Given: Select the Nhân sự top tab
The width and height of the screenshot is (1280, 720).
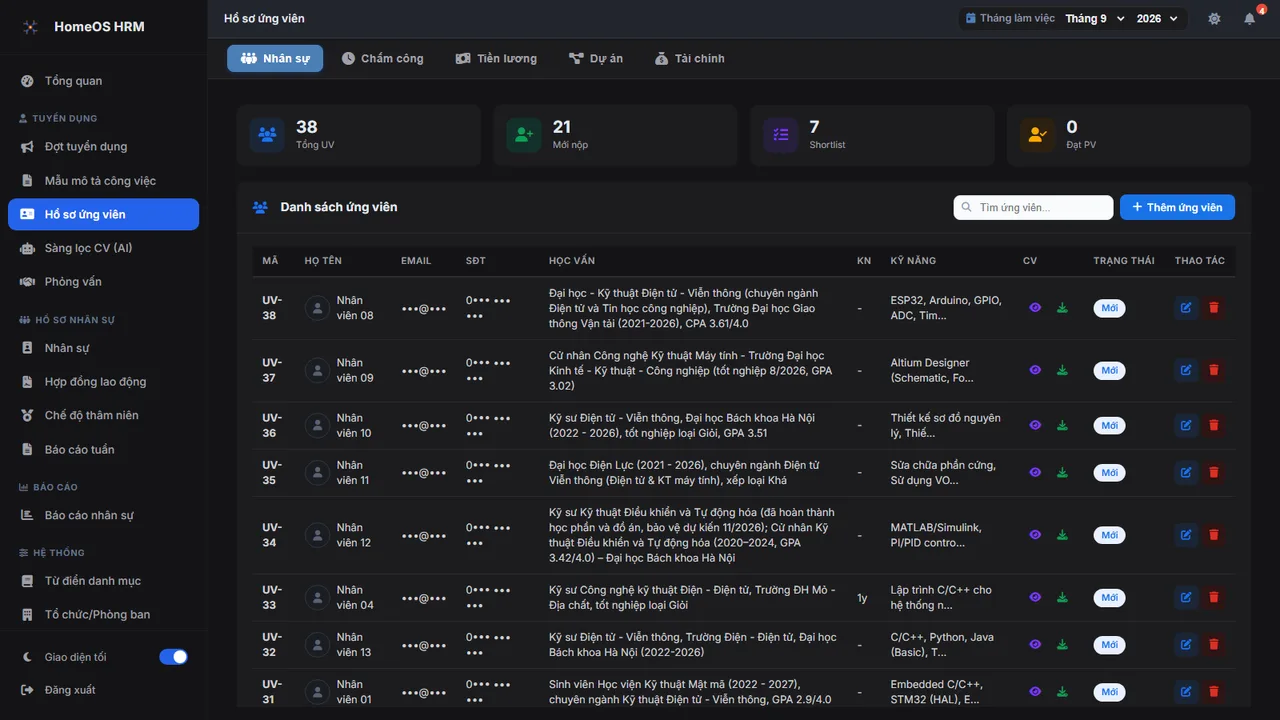Looking at the screenshot, I should 275,59.
